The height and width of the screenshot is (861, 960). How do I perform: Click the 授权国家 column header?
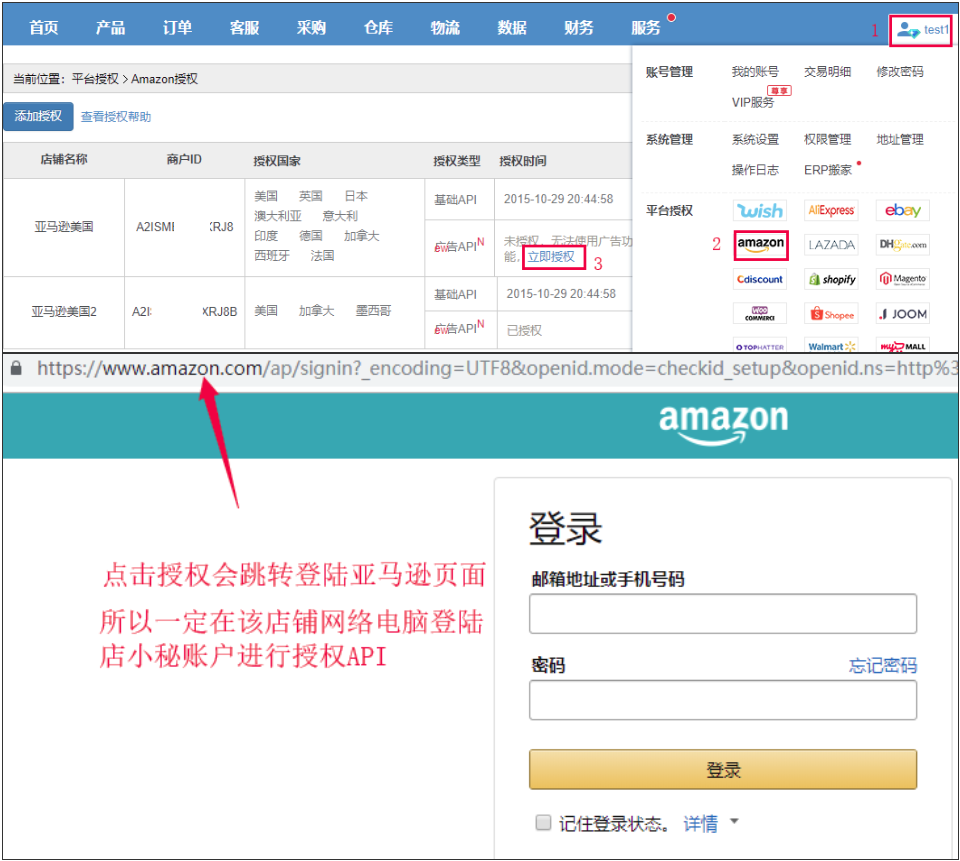[x=277, y=160]
